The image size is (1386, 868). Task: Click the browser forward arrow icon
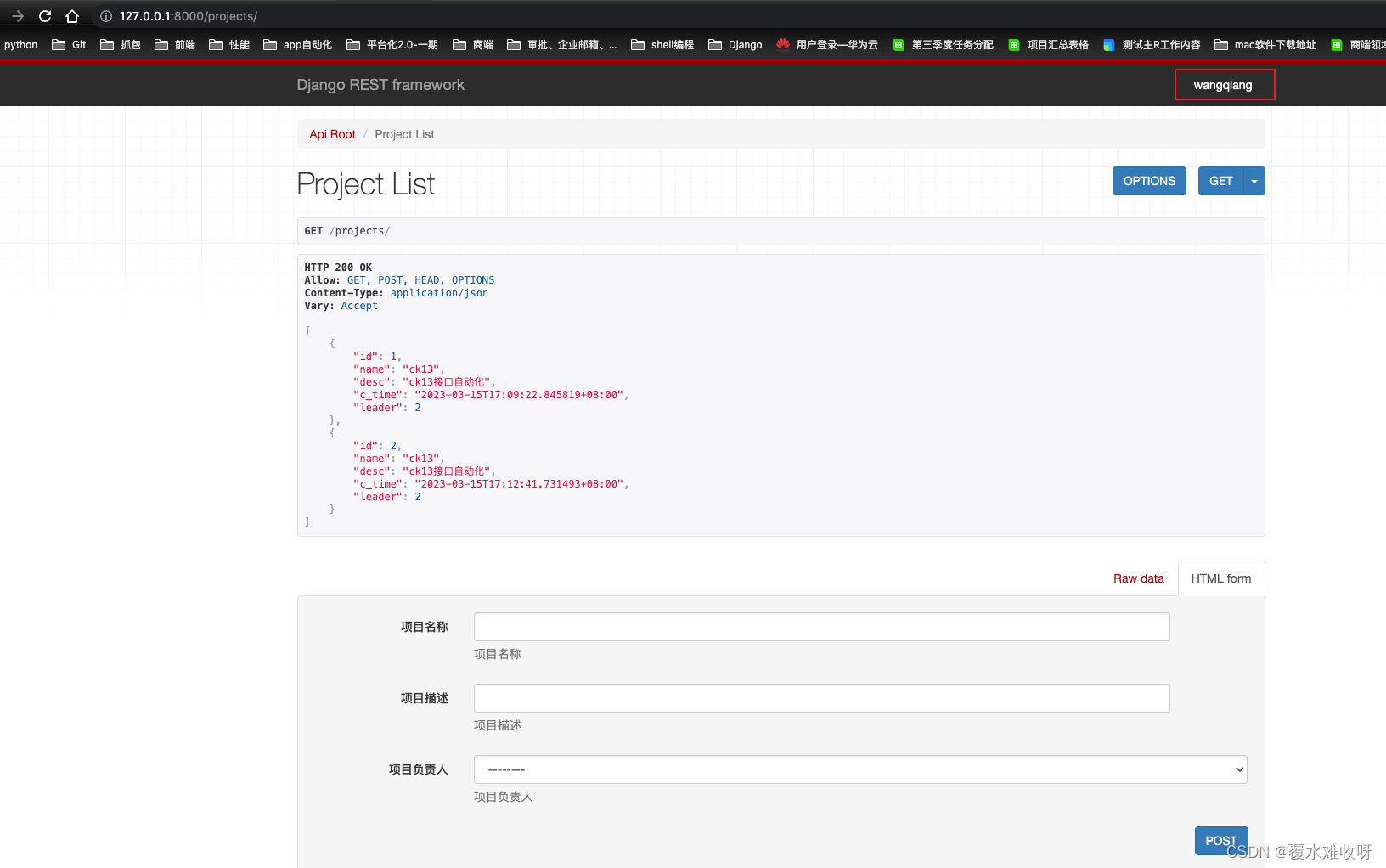18,16
